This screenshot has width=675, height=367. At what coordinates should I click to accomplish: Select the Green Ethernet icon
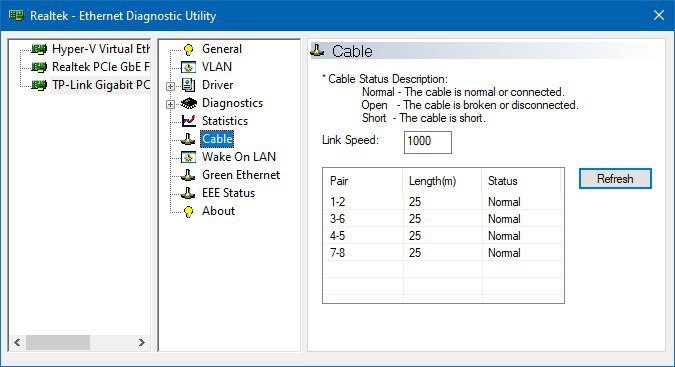point(188,175)
